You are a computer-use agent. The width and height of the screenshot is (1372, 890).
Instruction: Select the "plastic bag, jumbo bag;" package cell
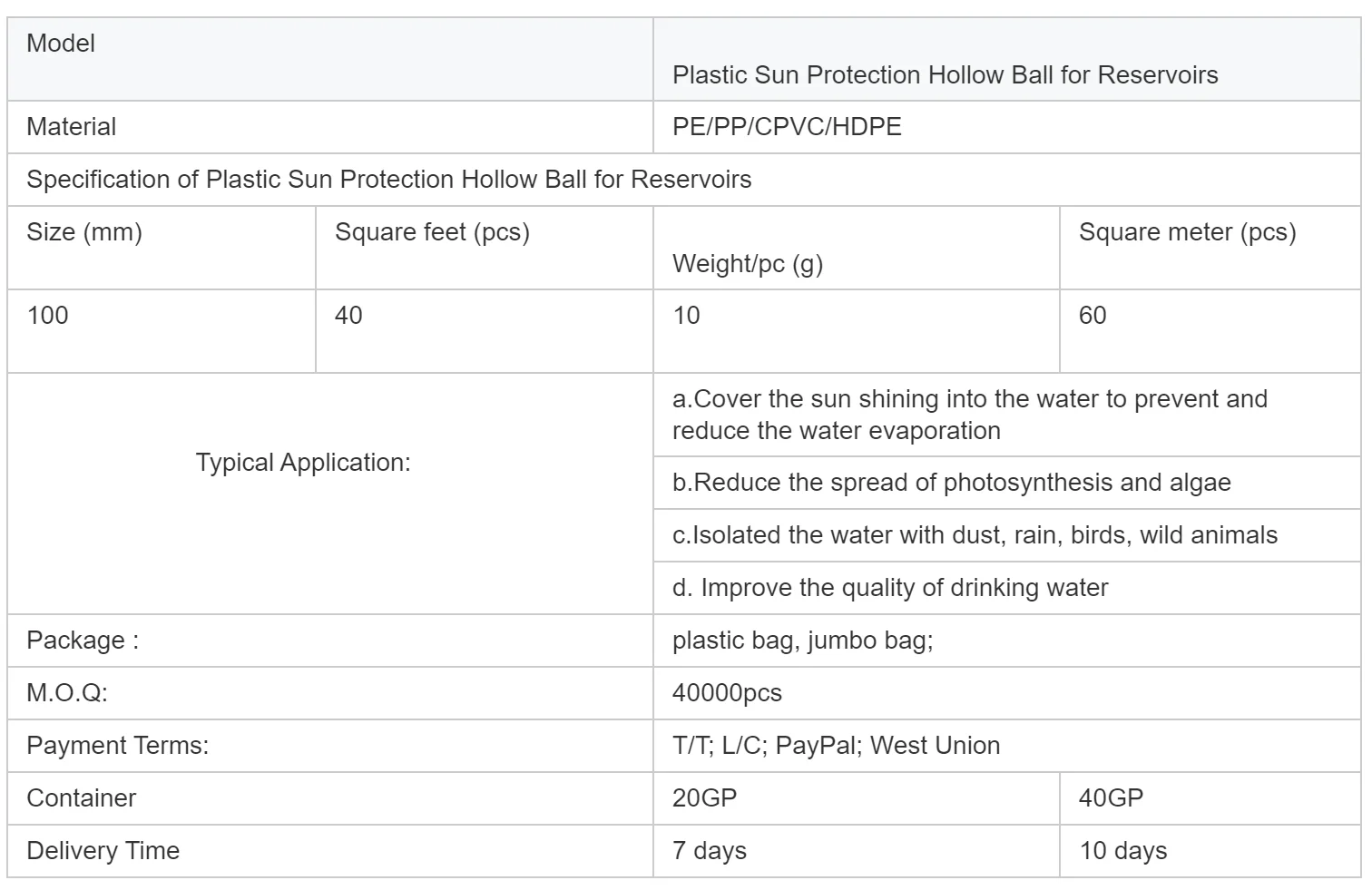(x=802, y=641)
